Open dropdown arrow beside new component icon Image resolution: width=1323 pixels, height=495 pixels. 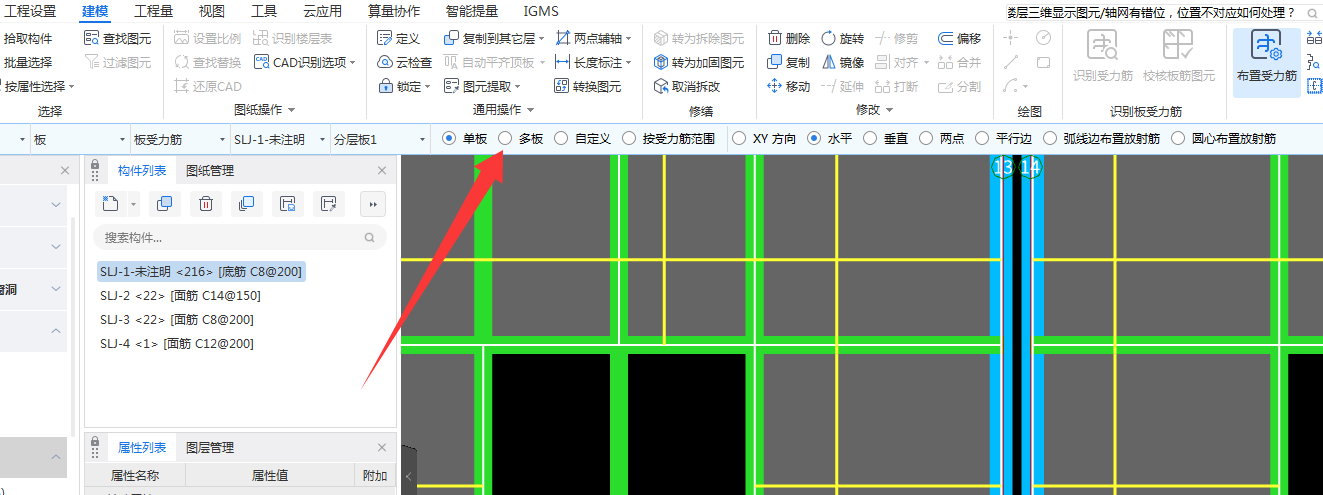(x=134, y=204)
